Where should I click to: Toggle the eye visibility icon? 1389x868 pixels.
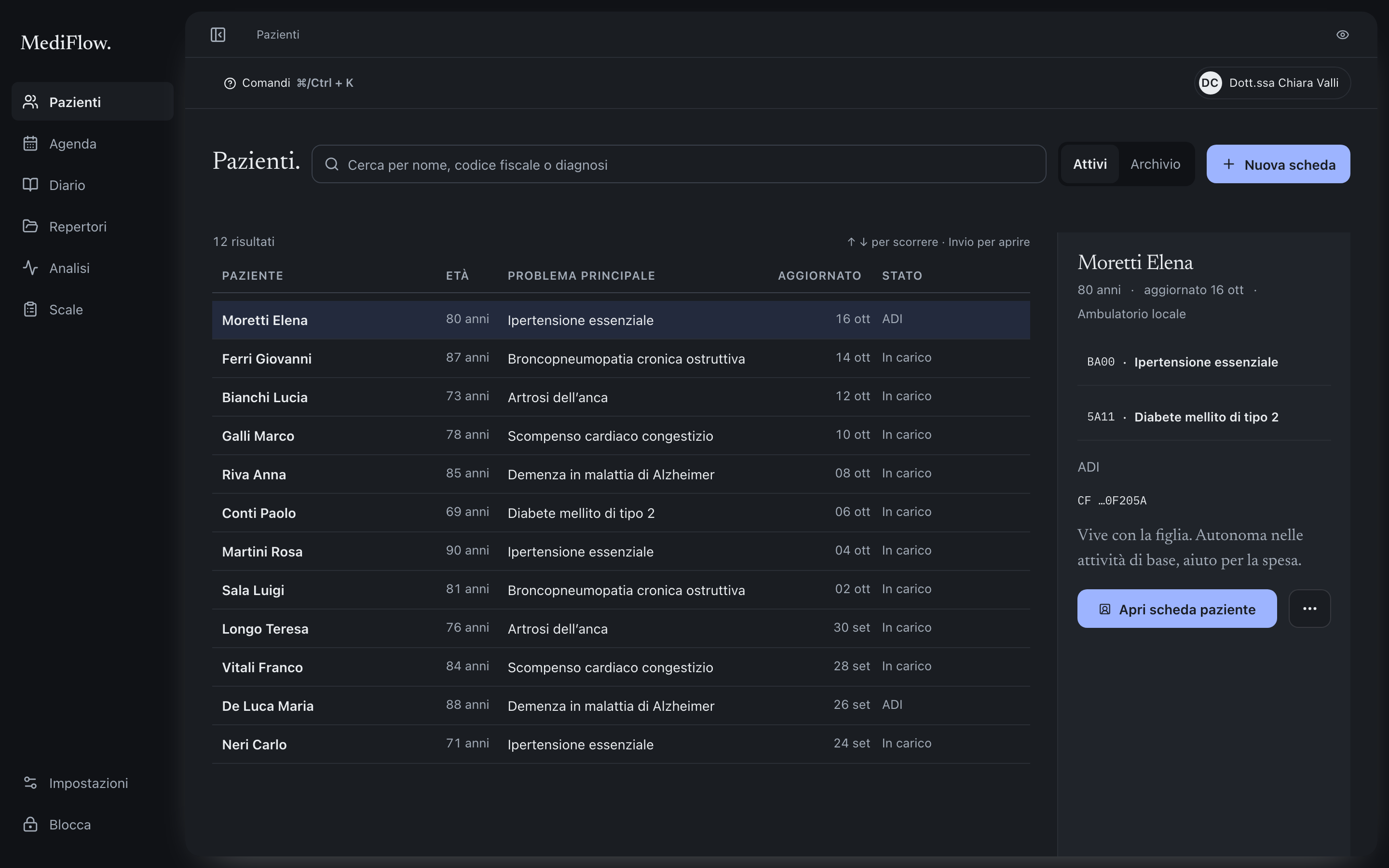[1342, 34]
